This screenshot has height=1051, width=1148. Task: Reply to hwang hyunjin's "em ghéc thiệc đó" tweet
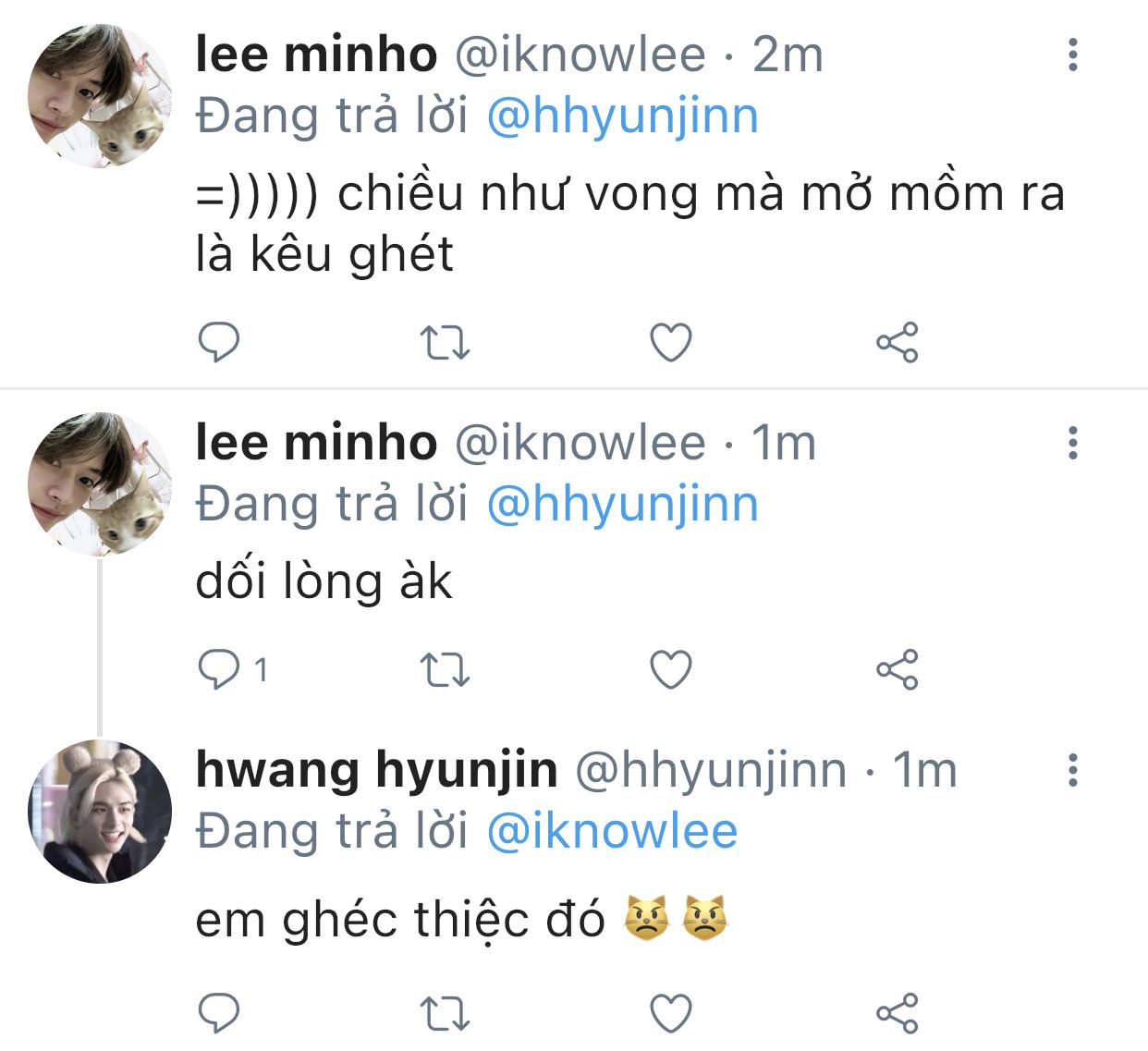219,1013
